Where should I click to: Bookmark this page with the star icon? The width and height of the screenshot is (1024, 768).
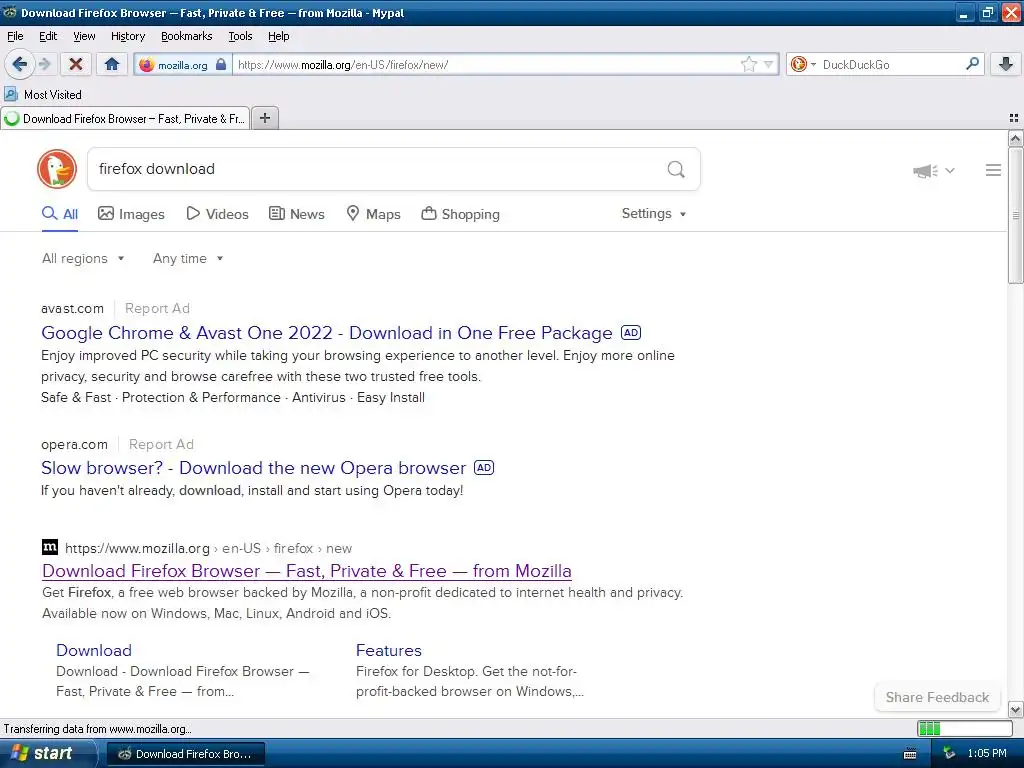pyautogui.click(x=748, y=64)
